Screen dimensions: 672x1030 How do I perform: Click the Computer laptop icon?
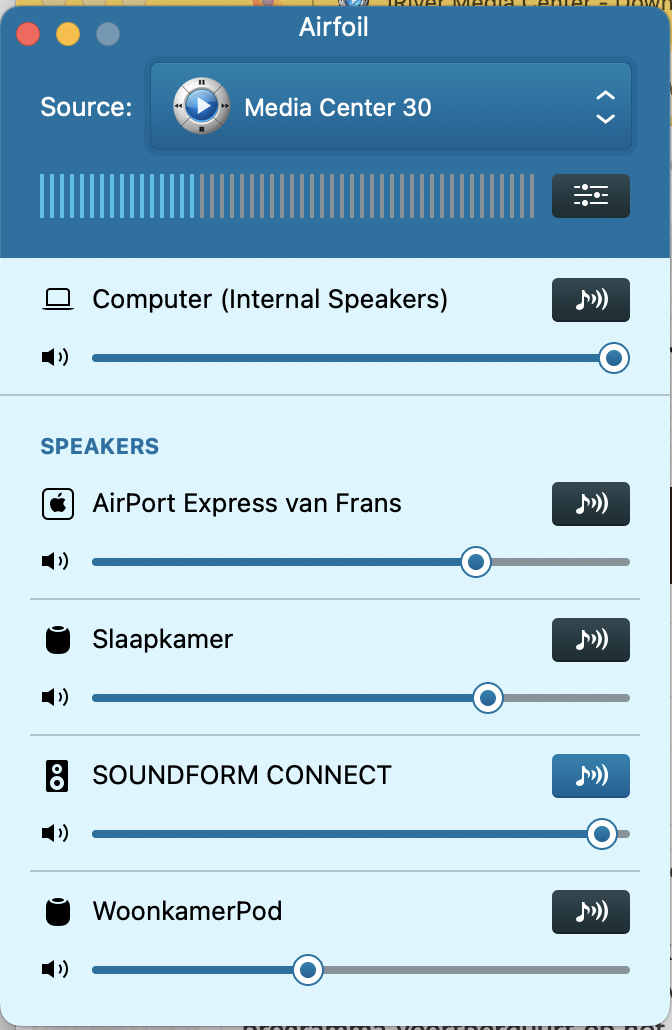click(x=58, y=299)
